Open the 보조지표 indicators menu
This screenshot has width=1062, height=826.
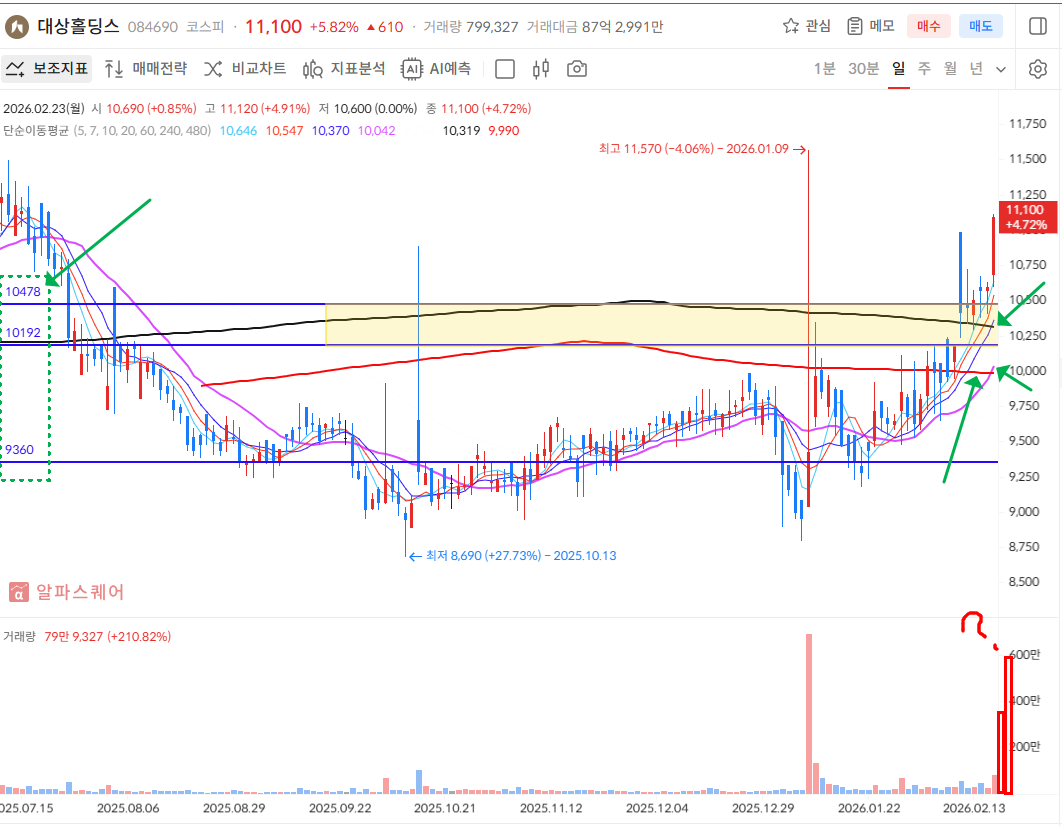point(47,69)
